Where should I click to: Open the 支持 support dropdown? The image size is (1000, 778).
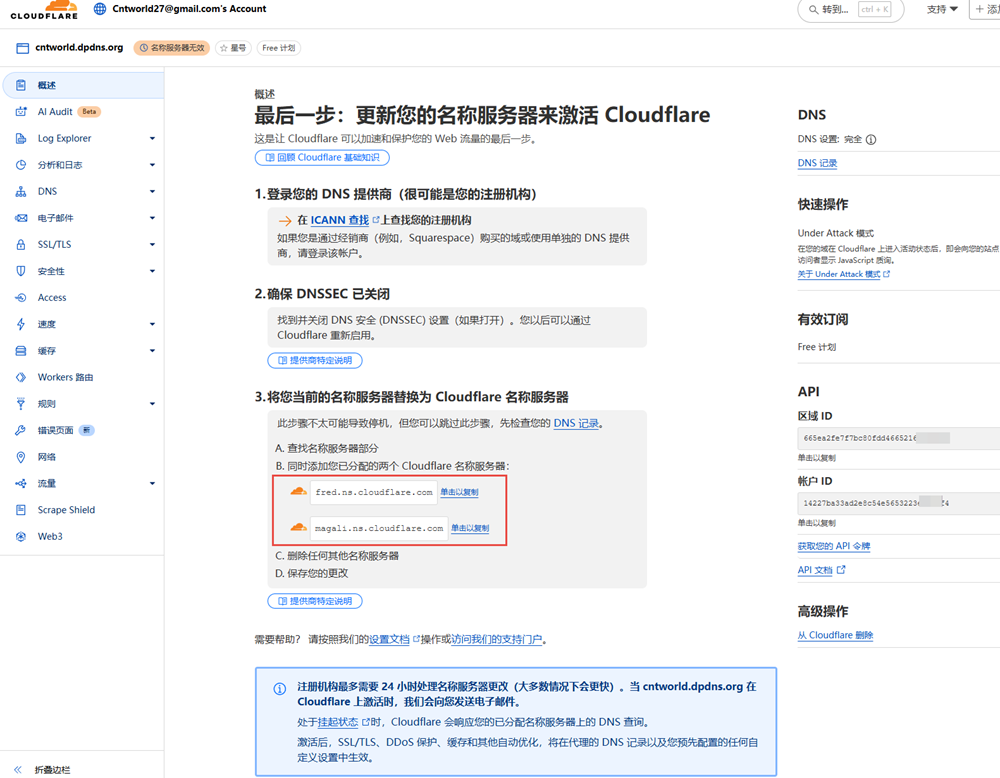click(942, 10)
